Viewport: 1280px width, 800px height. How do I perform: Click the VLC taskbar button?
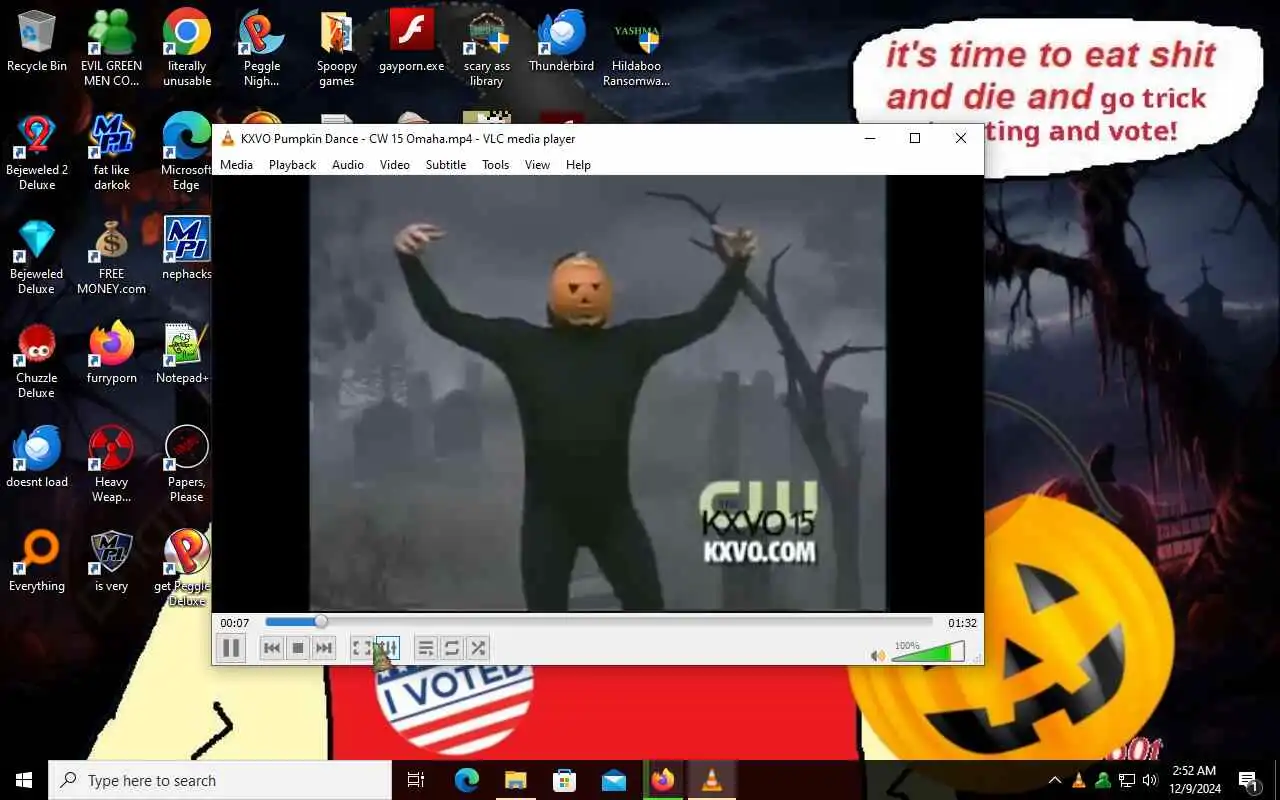pos(712,780)
